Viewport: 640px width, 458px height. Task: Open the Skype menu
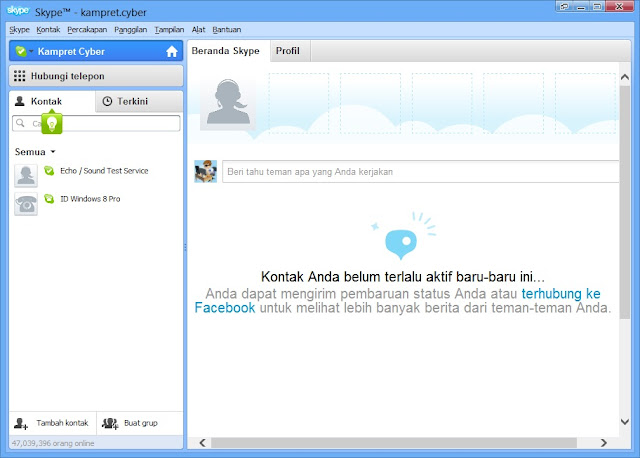[19, 30]
